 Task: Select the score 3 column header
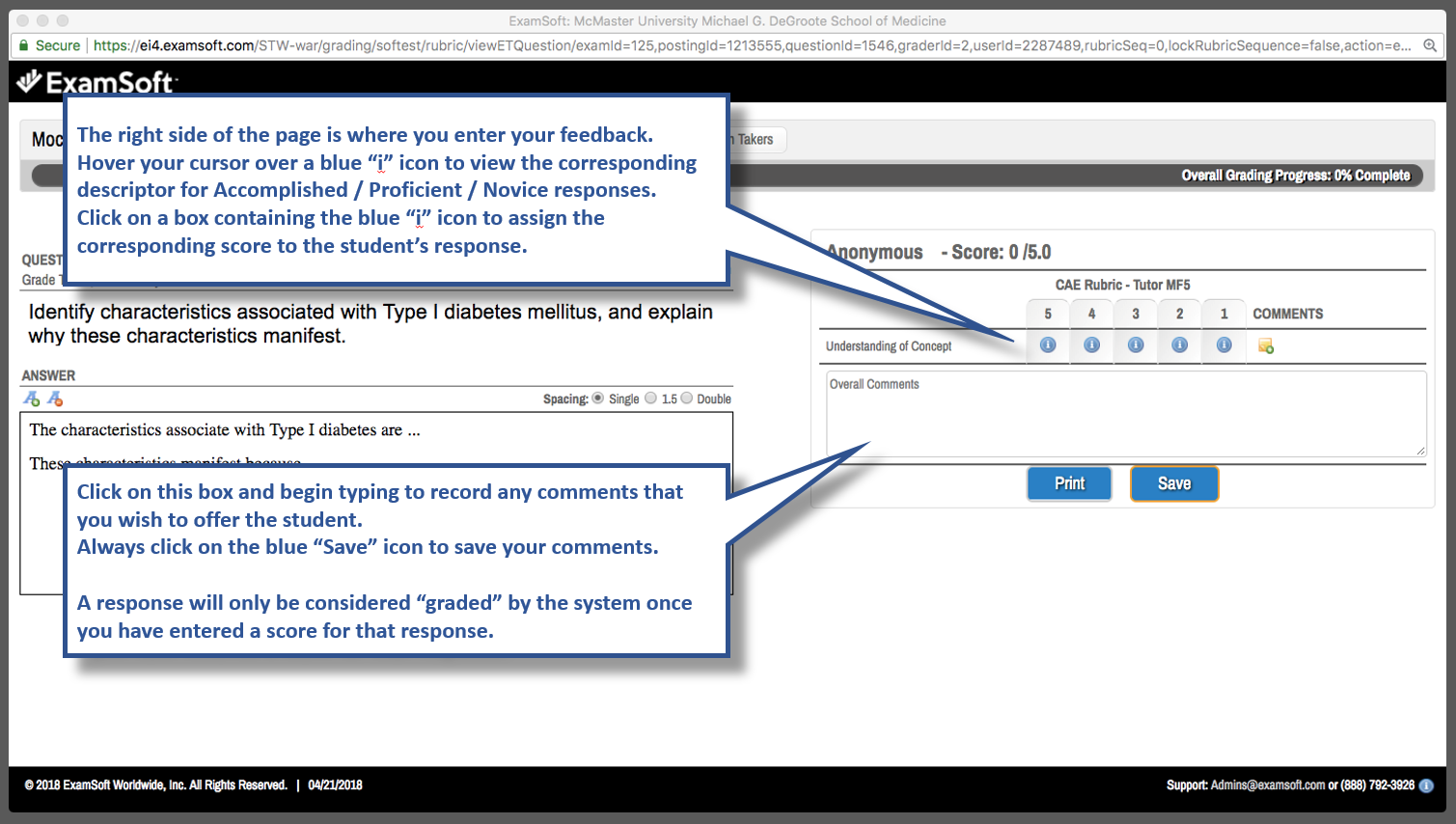coord(1136,314)
